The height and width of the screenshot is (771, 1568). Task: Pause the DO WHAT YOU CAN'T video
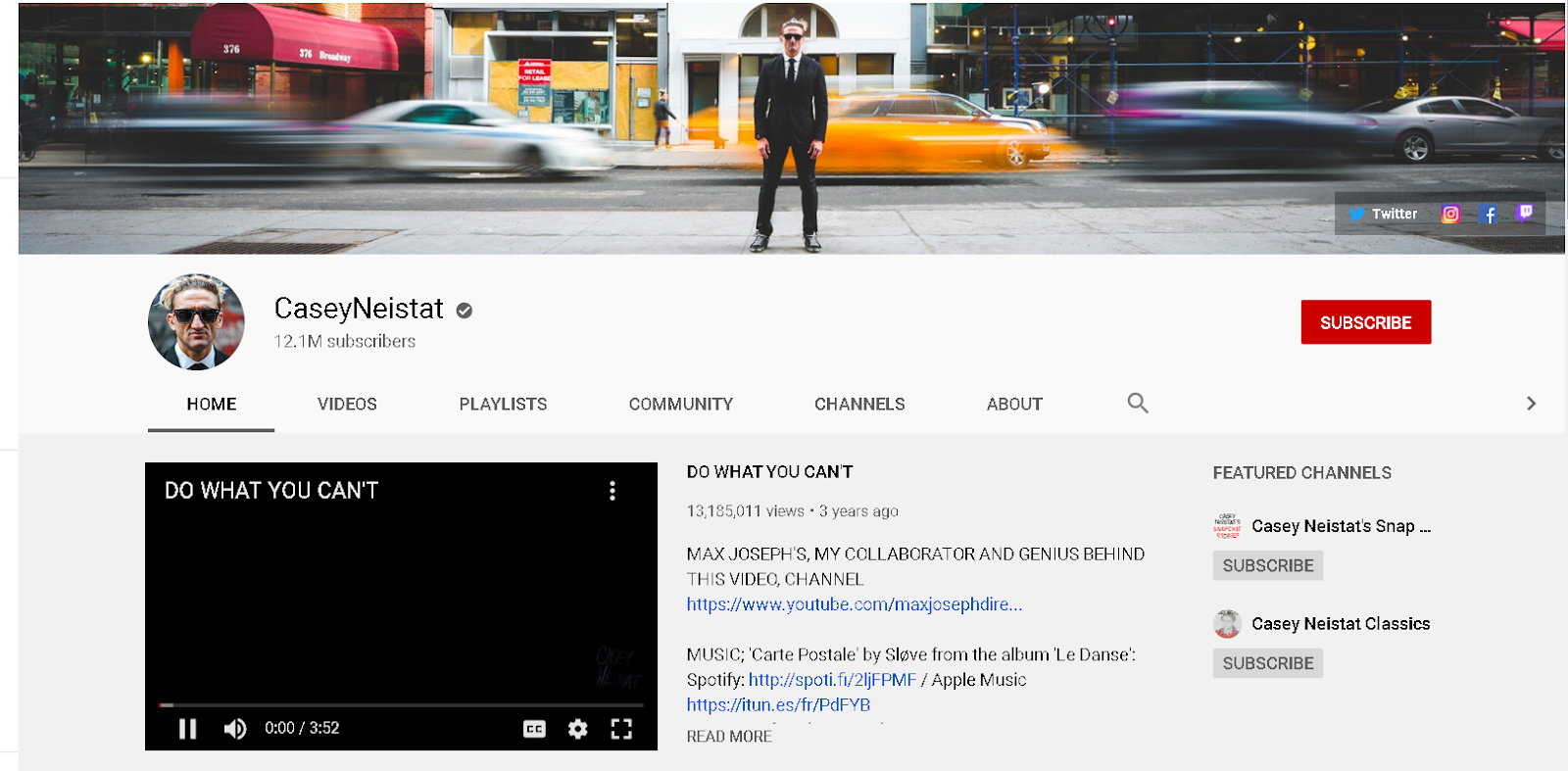click(187, 728)
